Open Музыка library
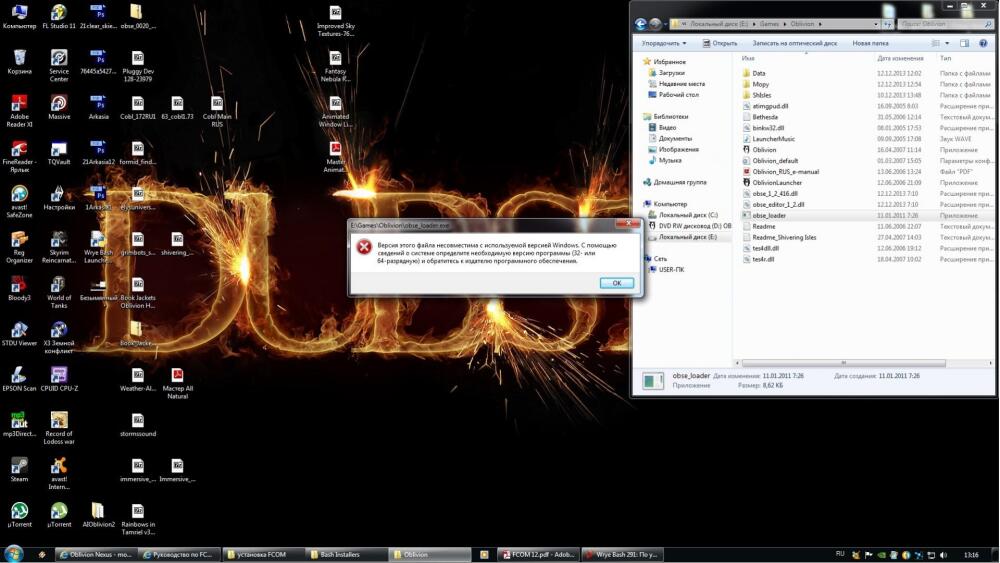Viewport: 1000px width, 563px height. point(670,160)
